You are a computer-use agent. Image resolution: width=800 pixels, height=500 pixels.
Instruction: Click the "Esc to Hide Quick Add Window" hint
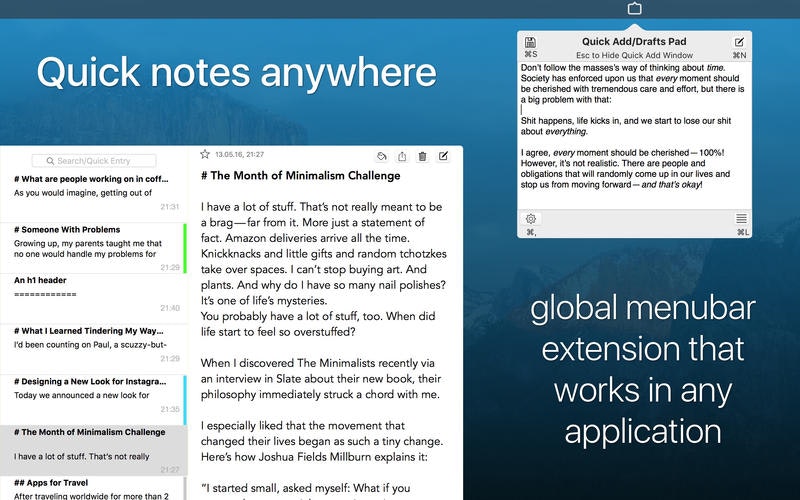[x=634, y=55]
